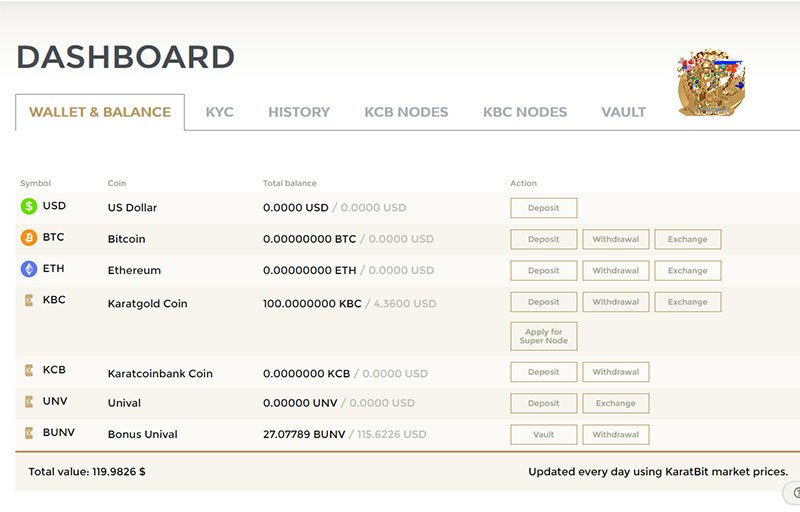Click Deposit in the Unival row
Screen dimensions: 800x512
(544, 403)
